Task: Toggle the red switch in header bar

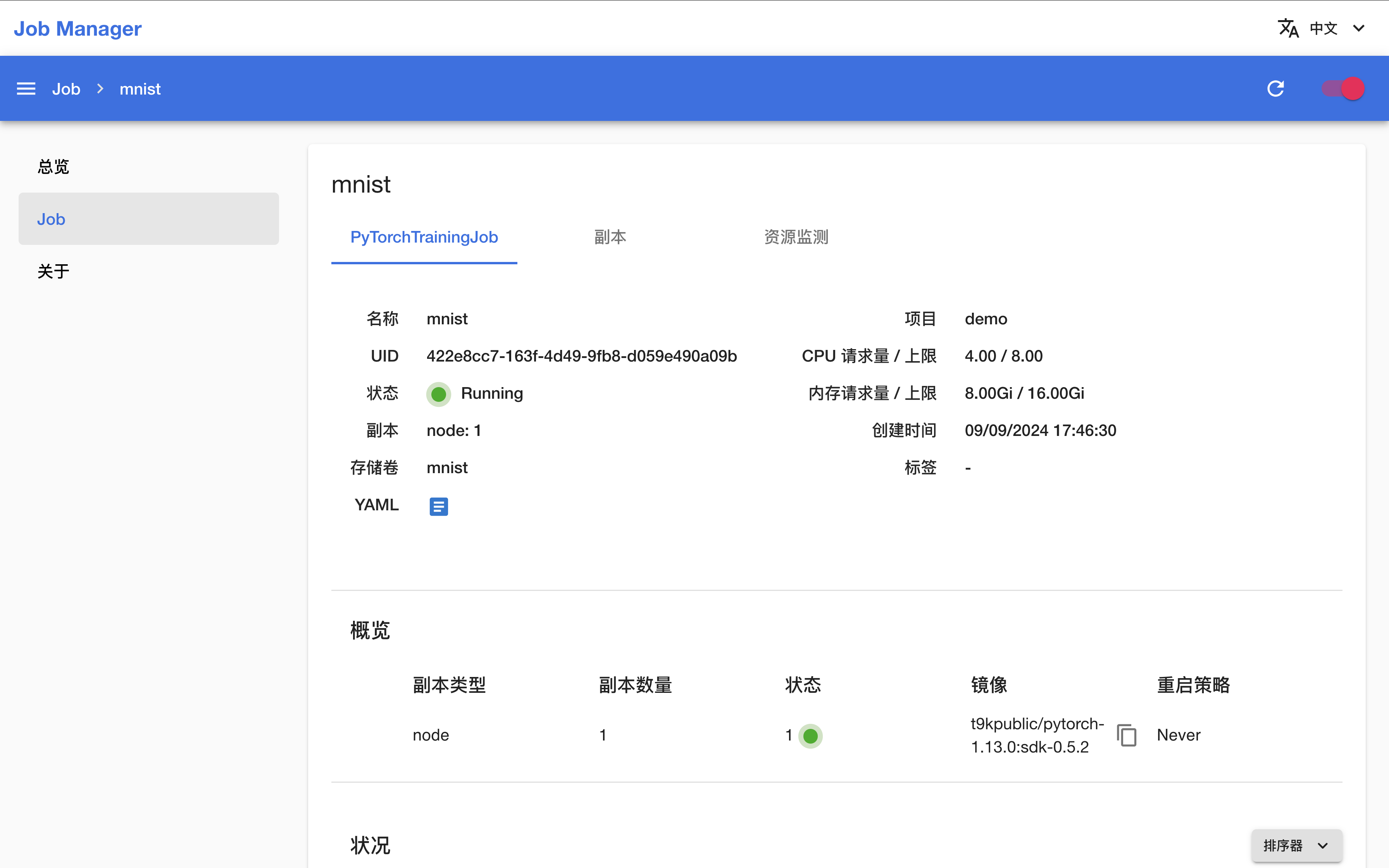Action: [1343, 88]
